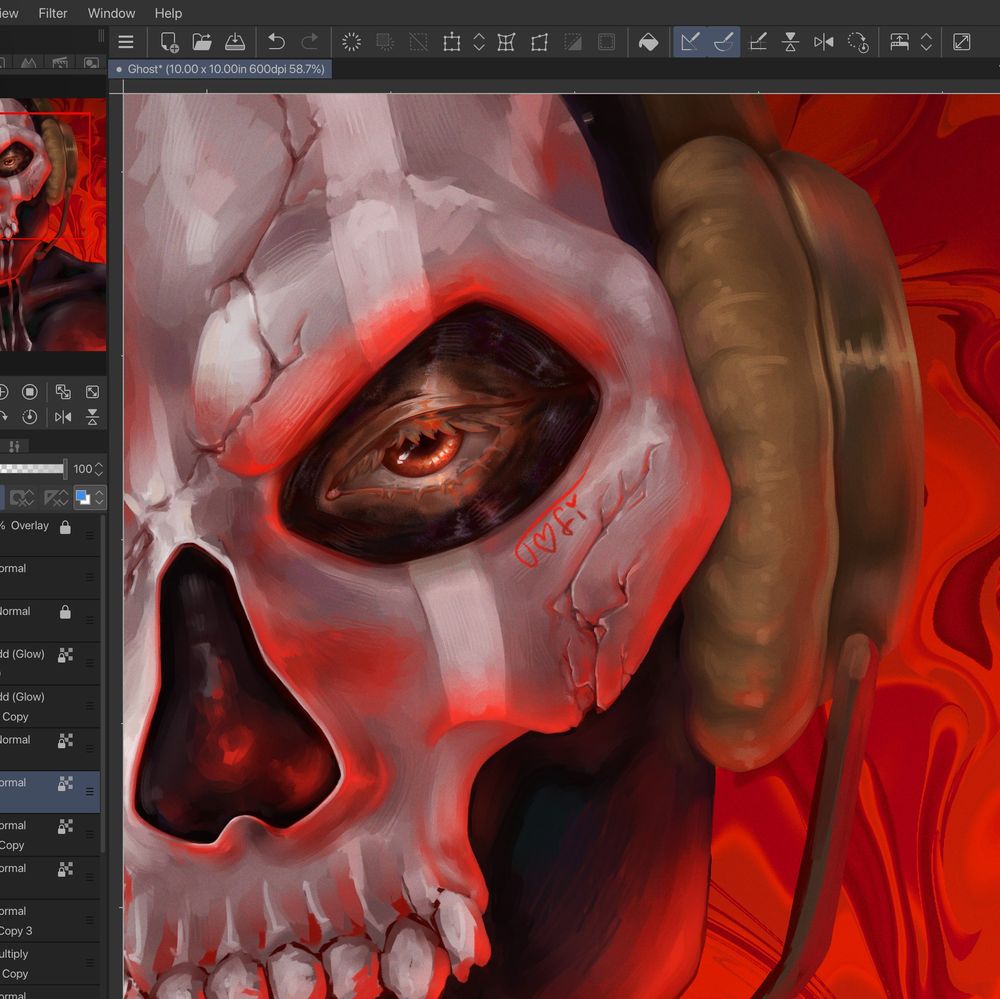Image resolution: width=1000 pixels, height=999 pixels.
Task: Click the grip handle on the Overlay layer
Action: pos(90,535)
